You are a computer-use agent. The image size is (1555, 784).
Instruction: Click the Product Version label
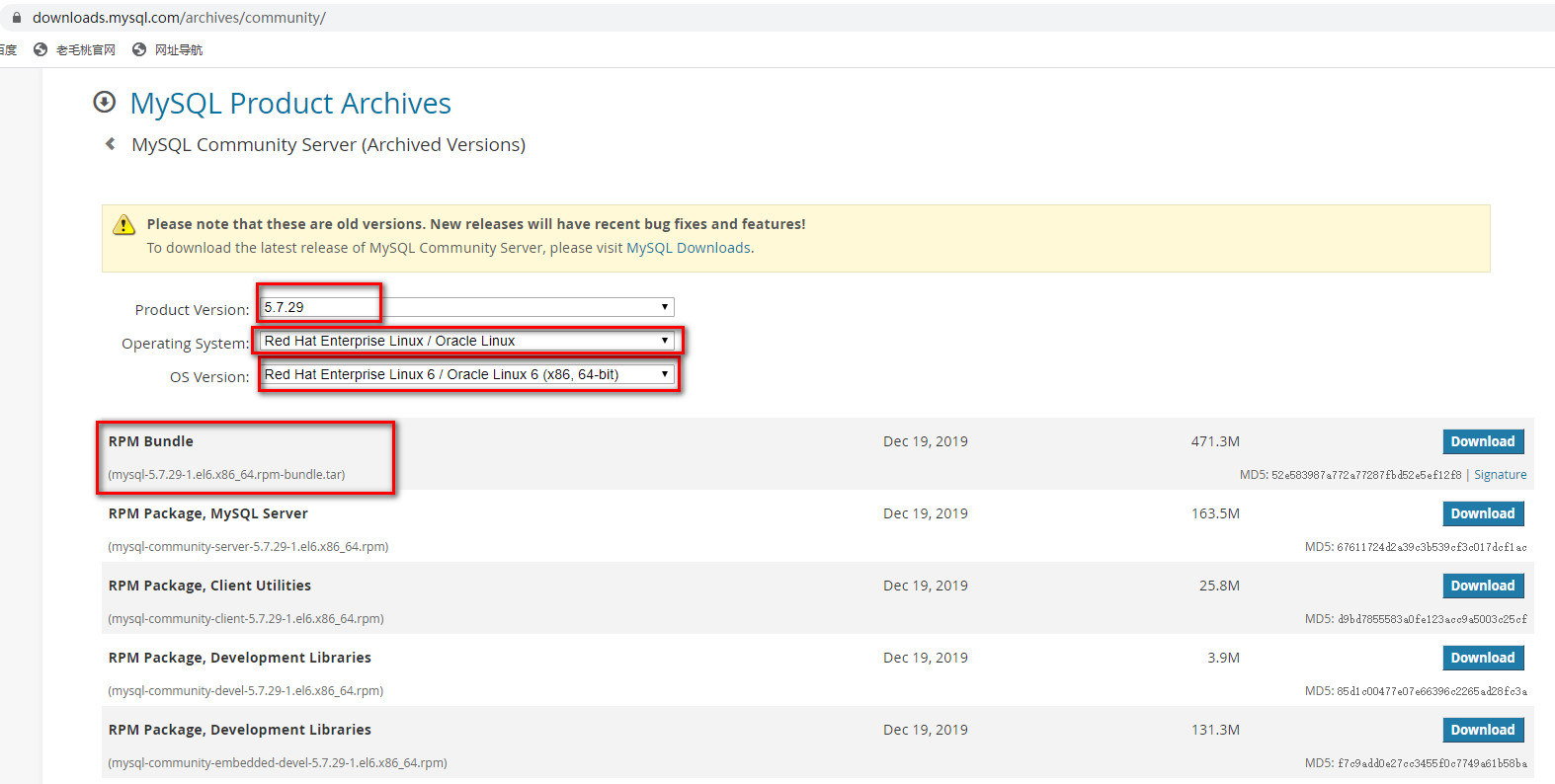tap(192, 310)
